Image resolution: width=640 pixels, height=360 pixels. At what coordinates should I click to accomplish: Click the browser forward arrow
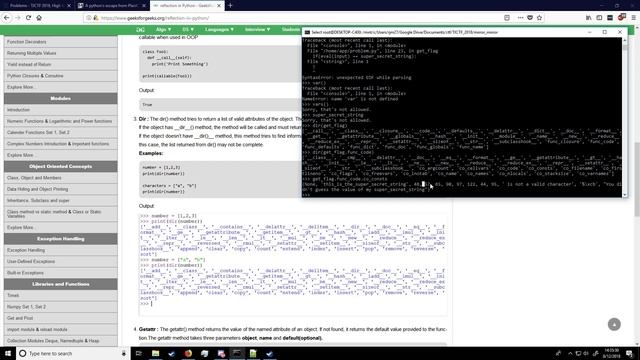coord(18,18)
